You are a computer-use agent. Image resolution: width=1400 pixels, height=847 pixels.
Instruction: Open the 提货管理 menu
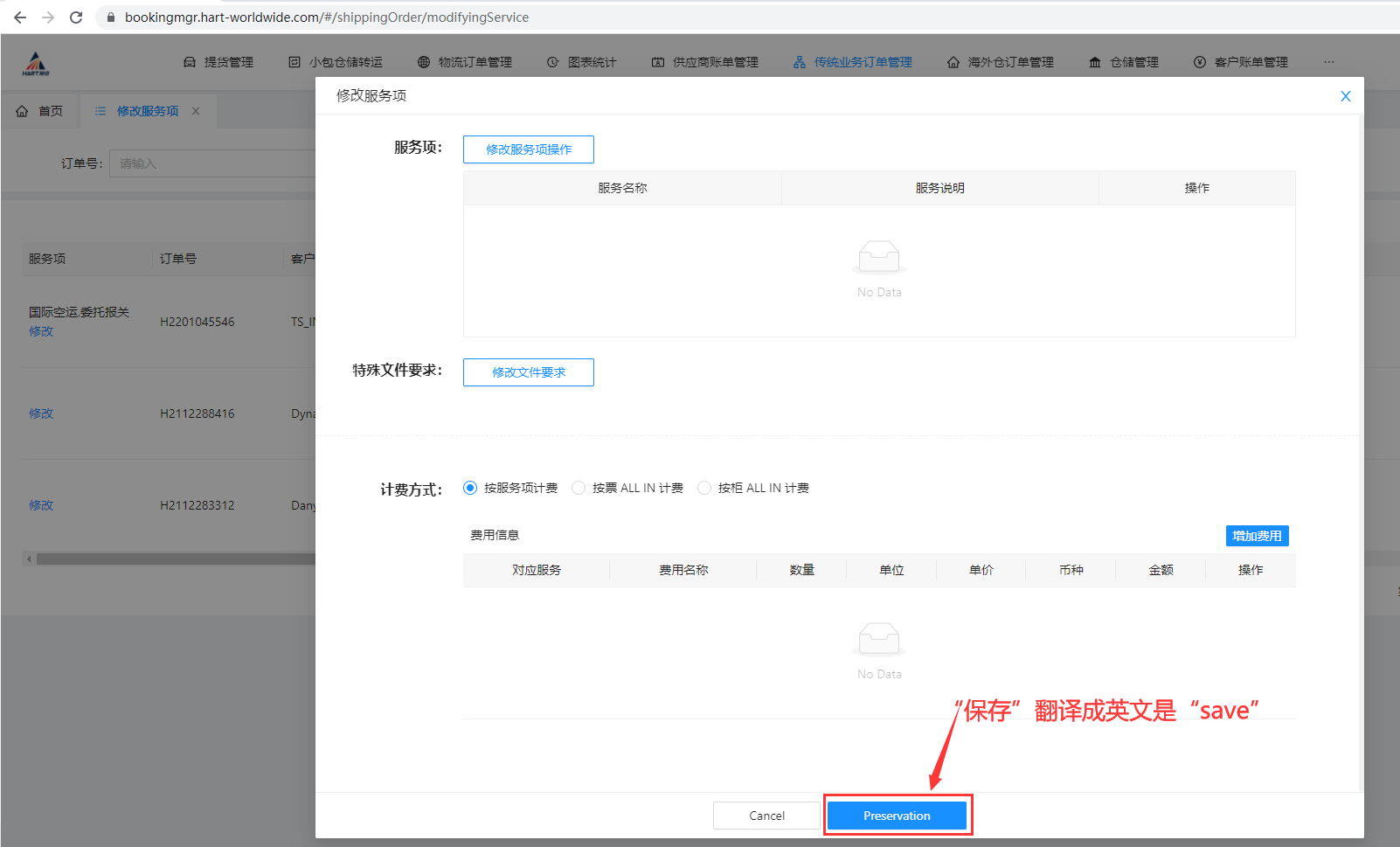(x=218, y=62)
